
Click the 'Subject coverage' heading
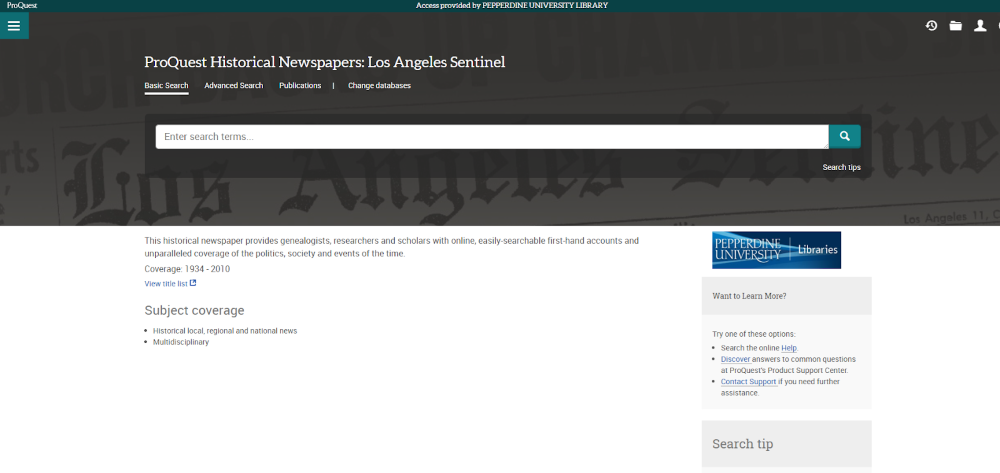point(195,310)
